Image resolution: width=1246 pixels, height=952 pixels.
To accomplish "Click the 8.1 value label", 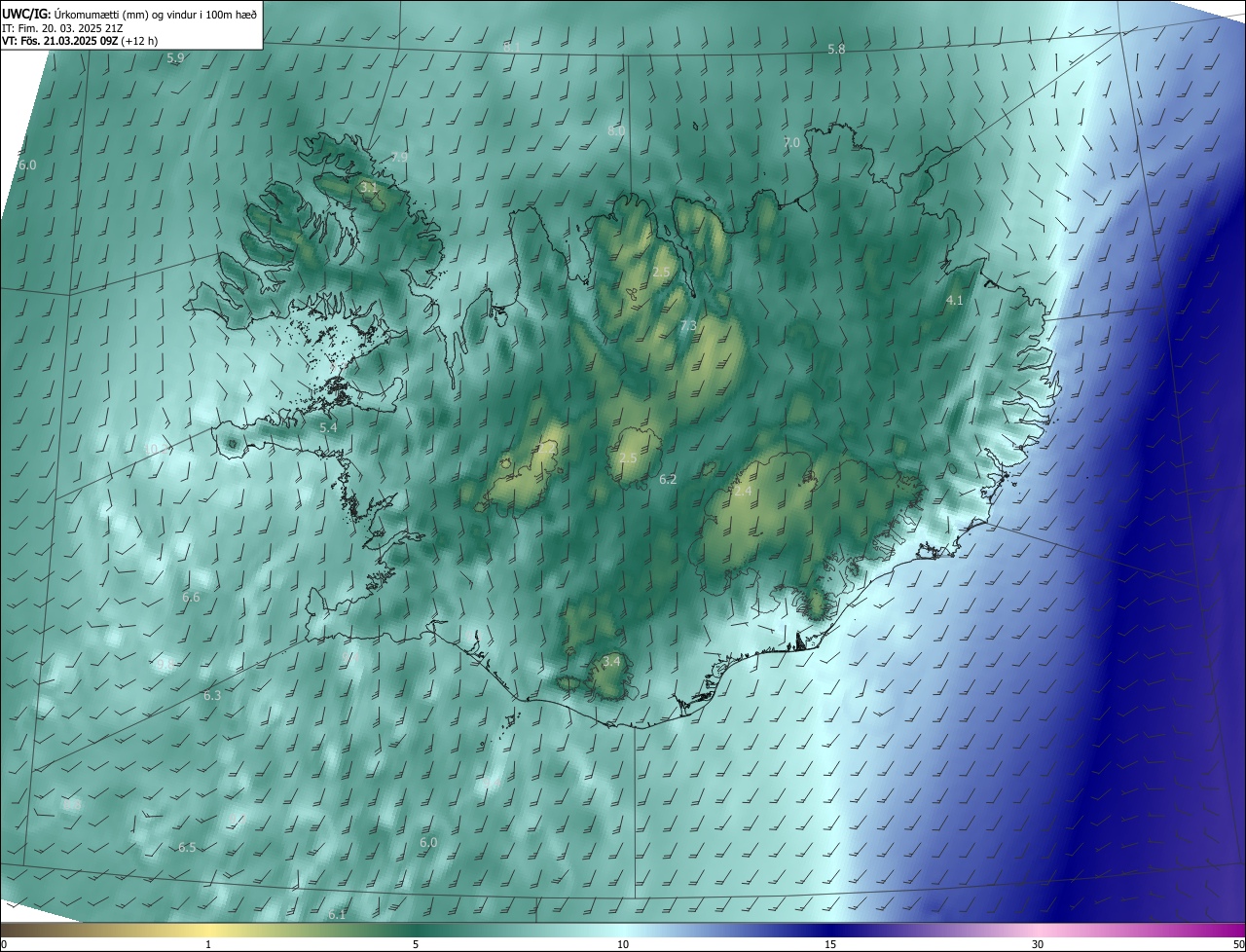I will click(x=512, y=46).
